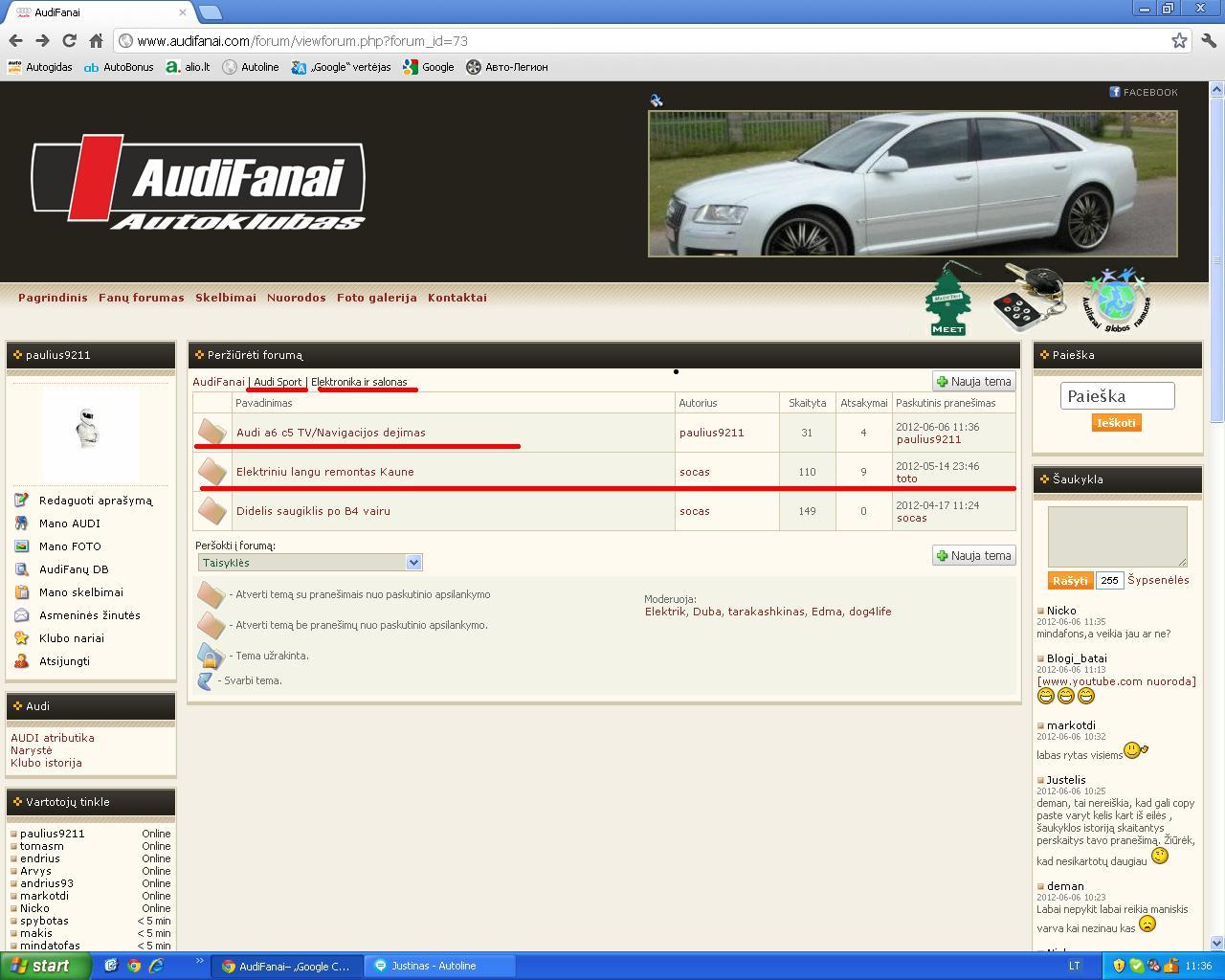Open AudiFanai breadcrumb link
The image size is (1225, 980).
tap(218, 382)
